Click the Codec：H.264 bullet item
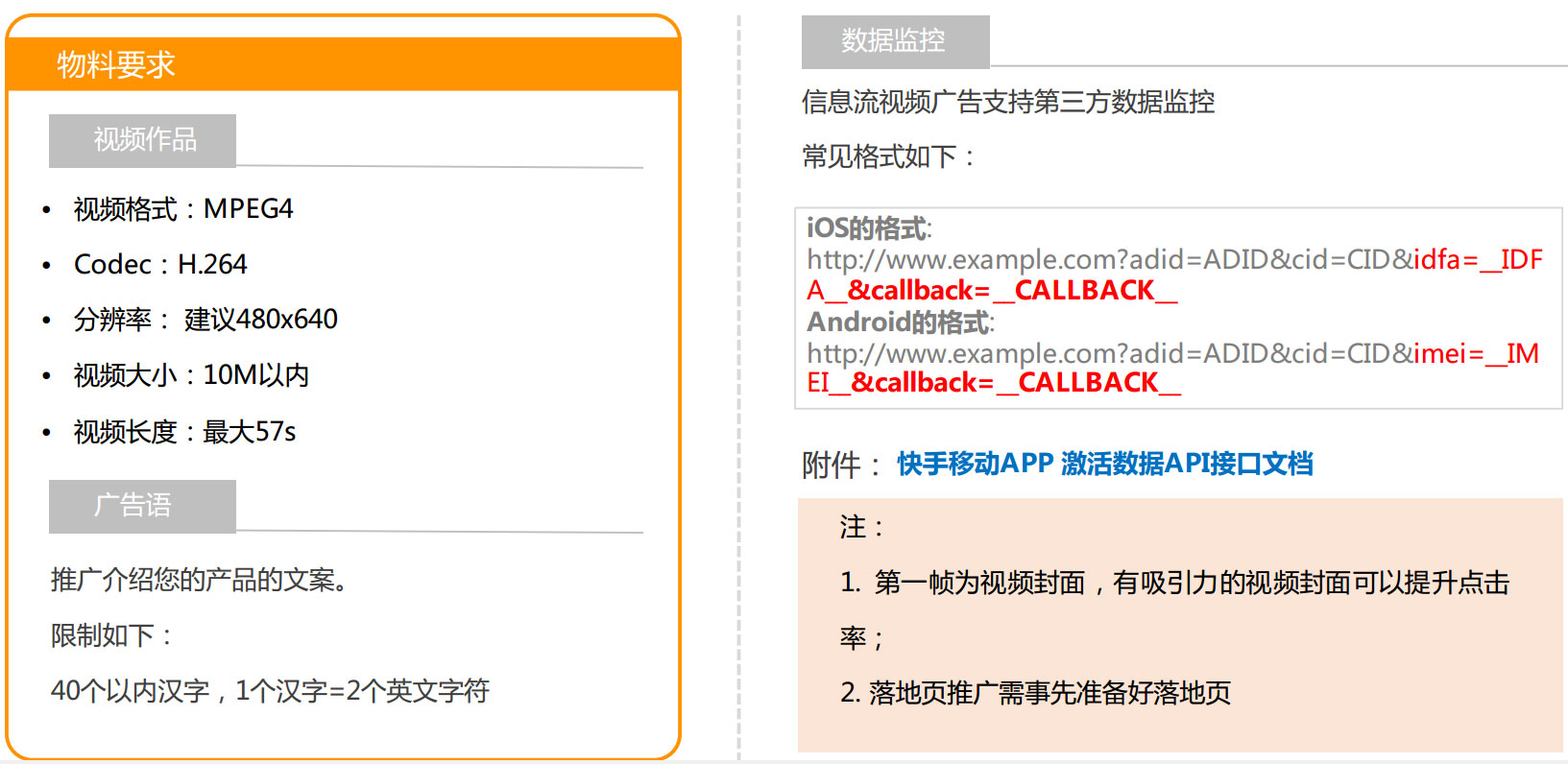Screen dimensions: 1568x764 pyautogui.click(x=160, y=264)
